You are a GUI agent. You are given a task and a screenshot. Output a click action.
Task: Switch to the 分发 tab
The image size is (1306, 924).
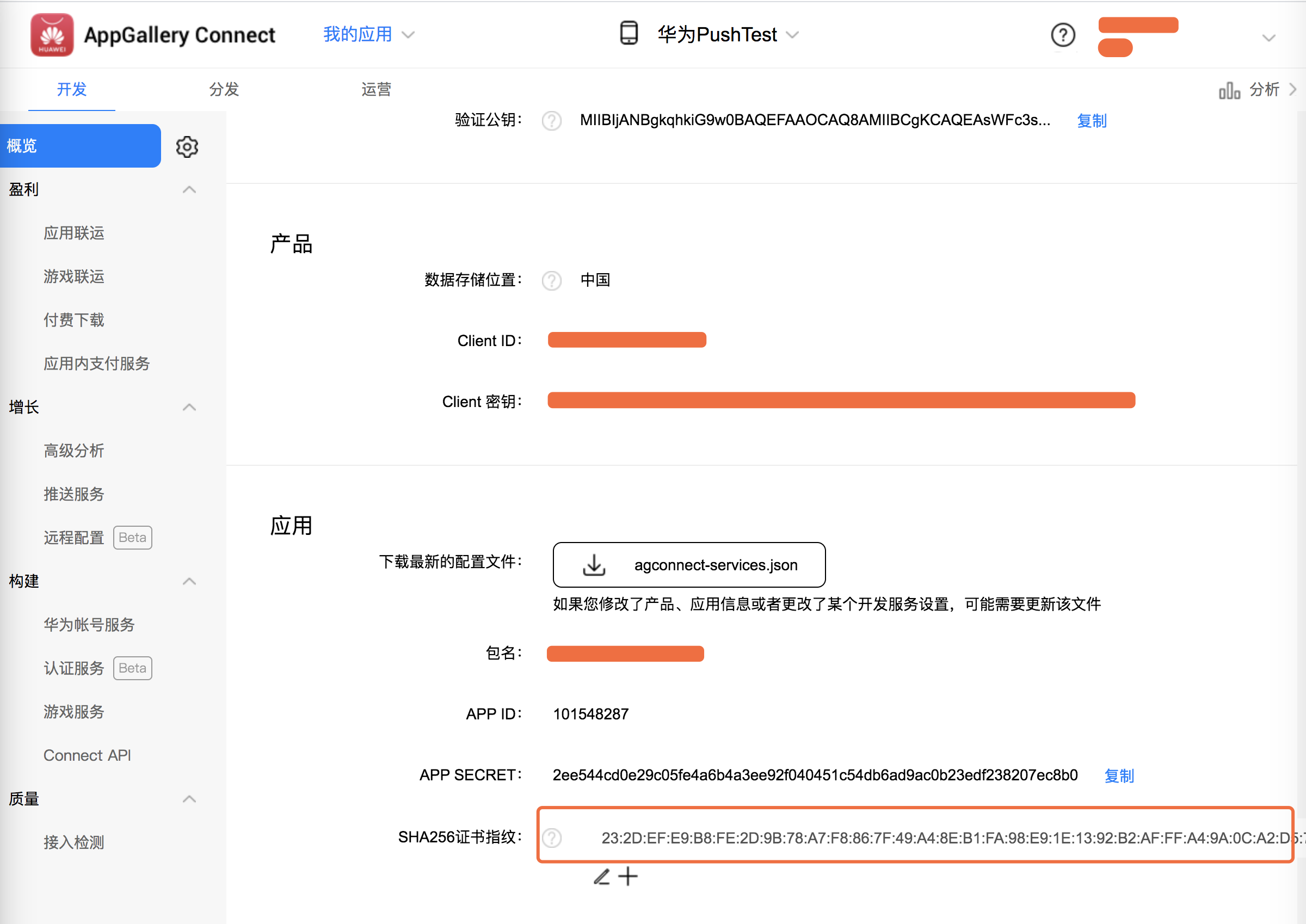pyautogui.click(x=224, y=89)
